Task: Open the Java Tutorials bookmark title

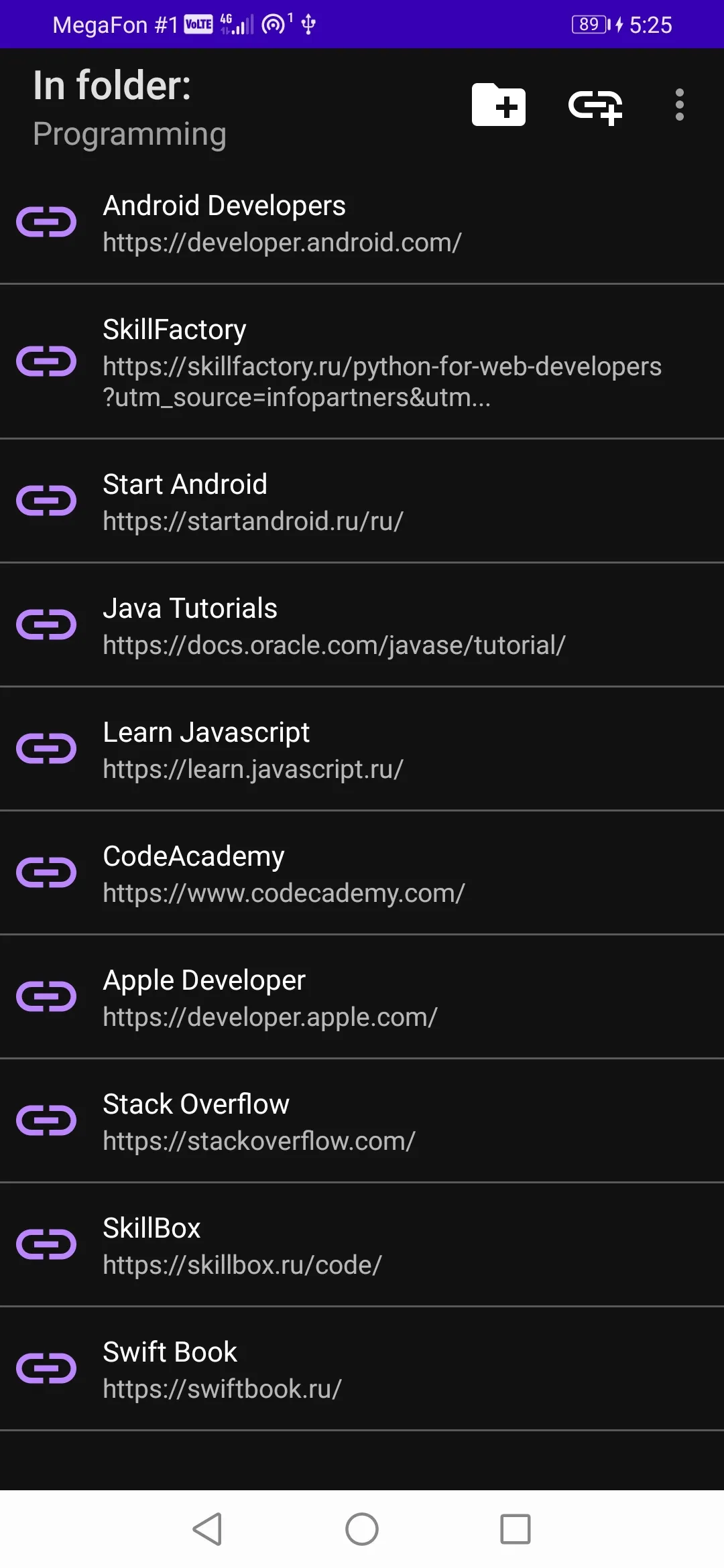Action: pyautogui.click(x=190, y=608)
